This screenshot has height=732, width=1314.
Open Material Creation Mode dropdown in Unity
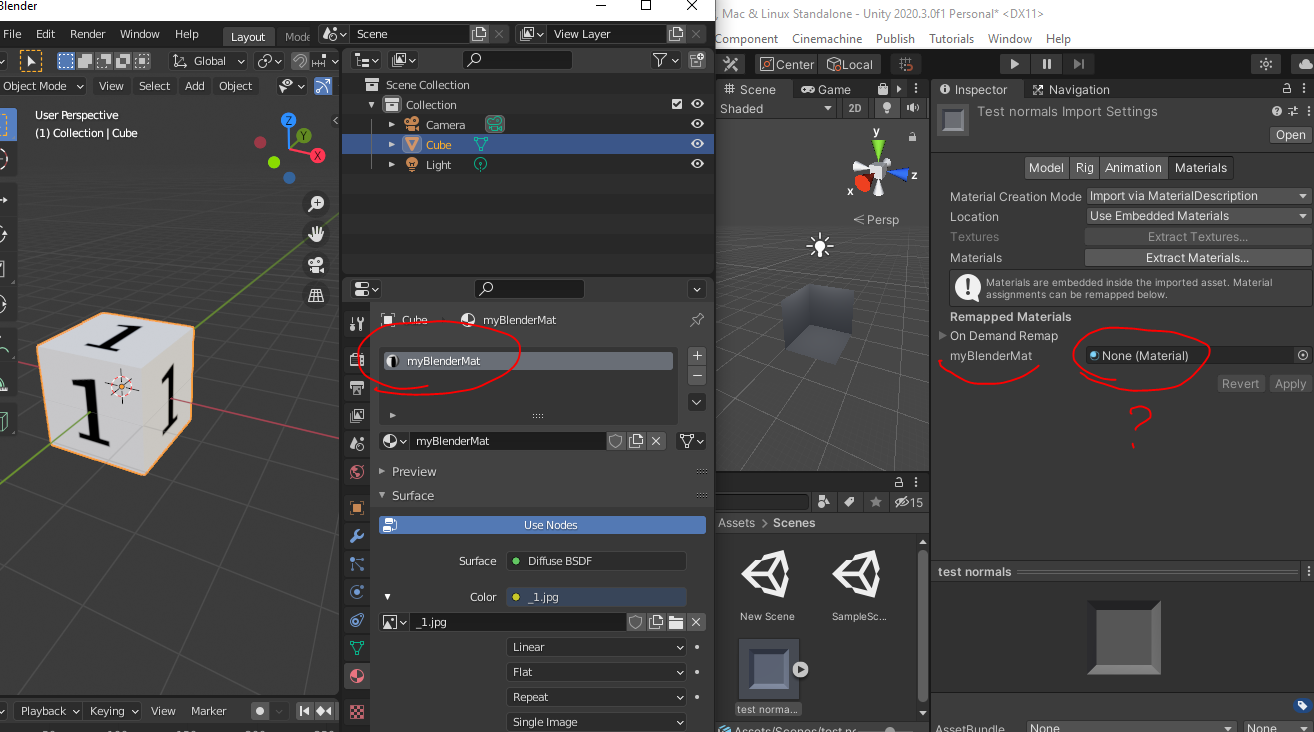point(1198,196)
